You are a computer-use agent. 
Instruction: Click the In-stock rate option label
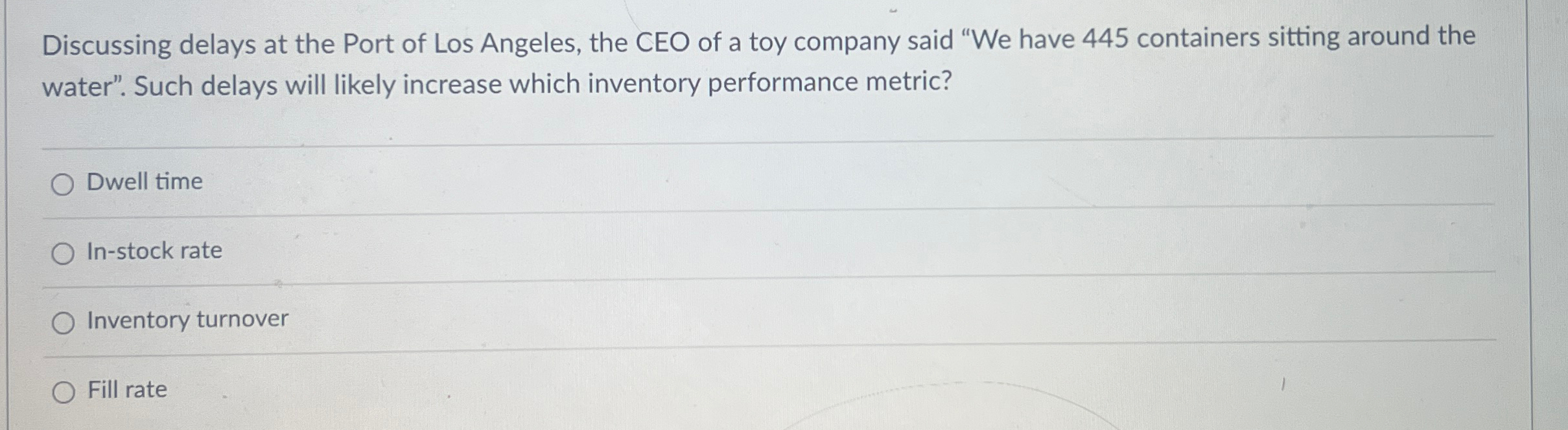coord(154,252)
